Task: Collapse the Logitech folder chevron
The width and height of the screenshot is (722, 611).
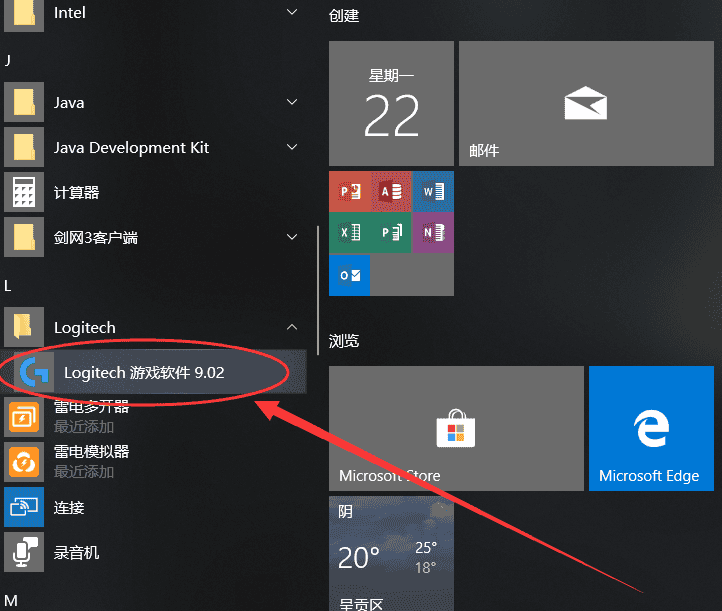Action: click(x=292, y=327)
